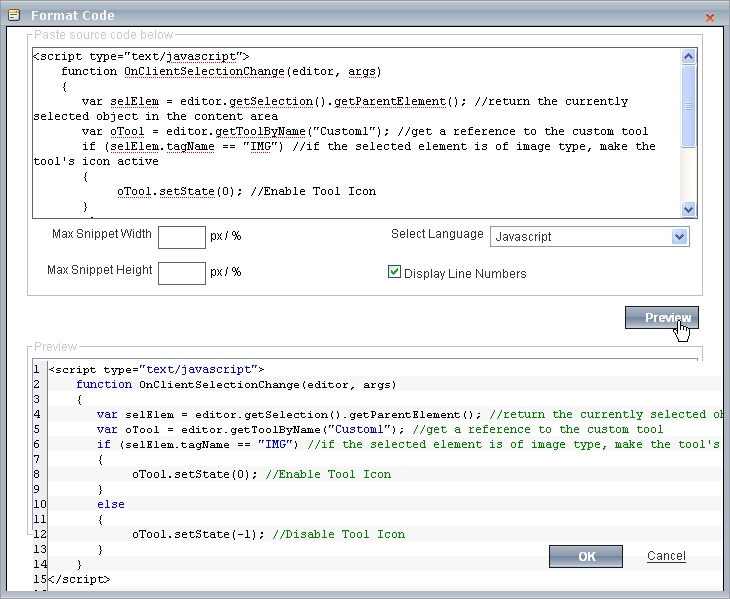
Task: Focus the Max Snippet Width field
Action: (x=182, y=237)
